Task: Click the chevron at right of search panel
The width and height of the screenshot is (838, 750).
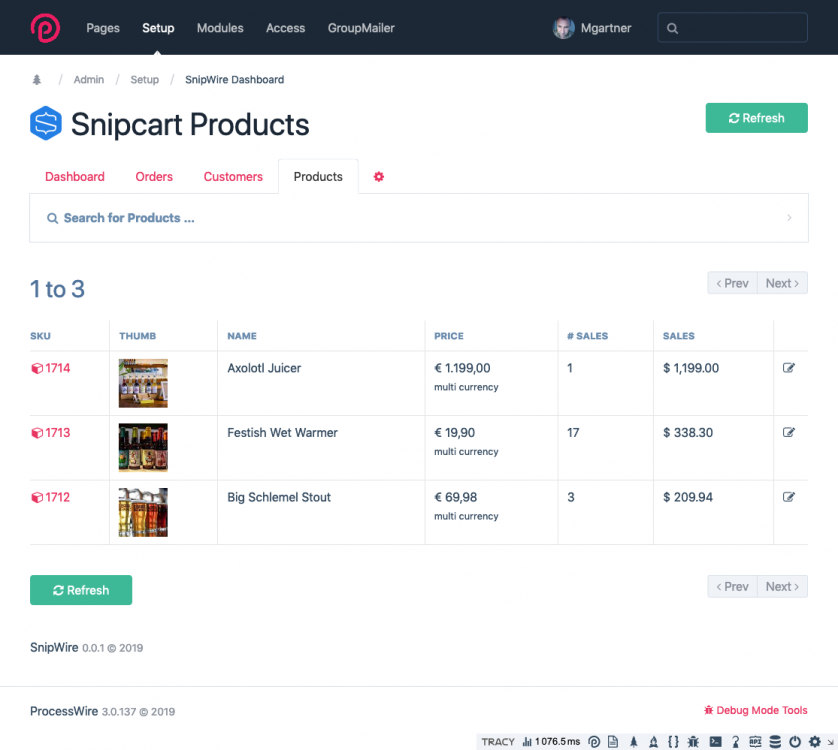Action: 789,218
